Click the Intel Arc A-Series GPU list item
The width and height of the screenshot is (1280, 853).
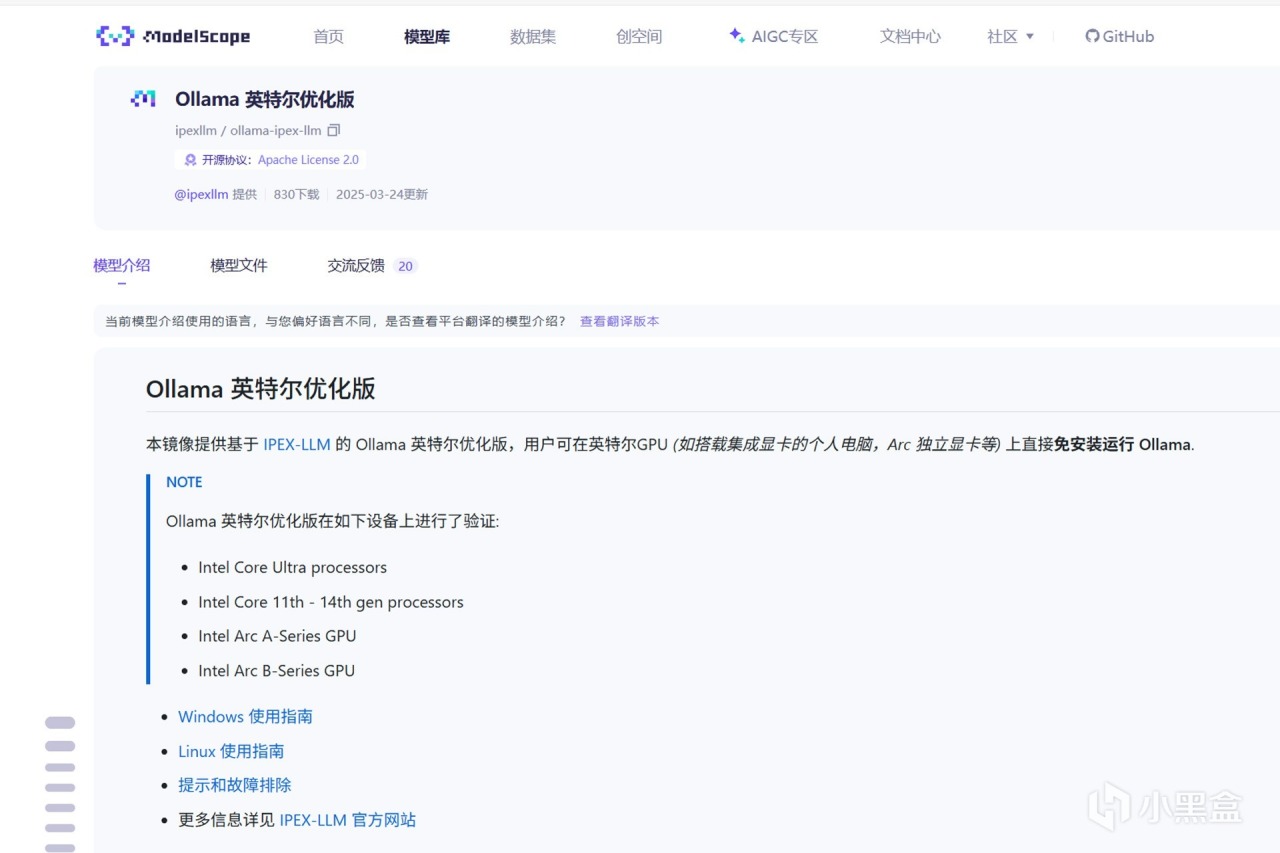point(277,636)
